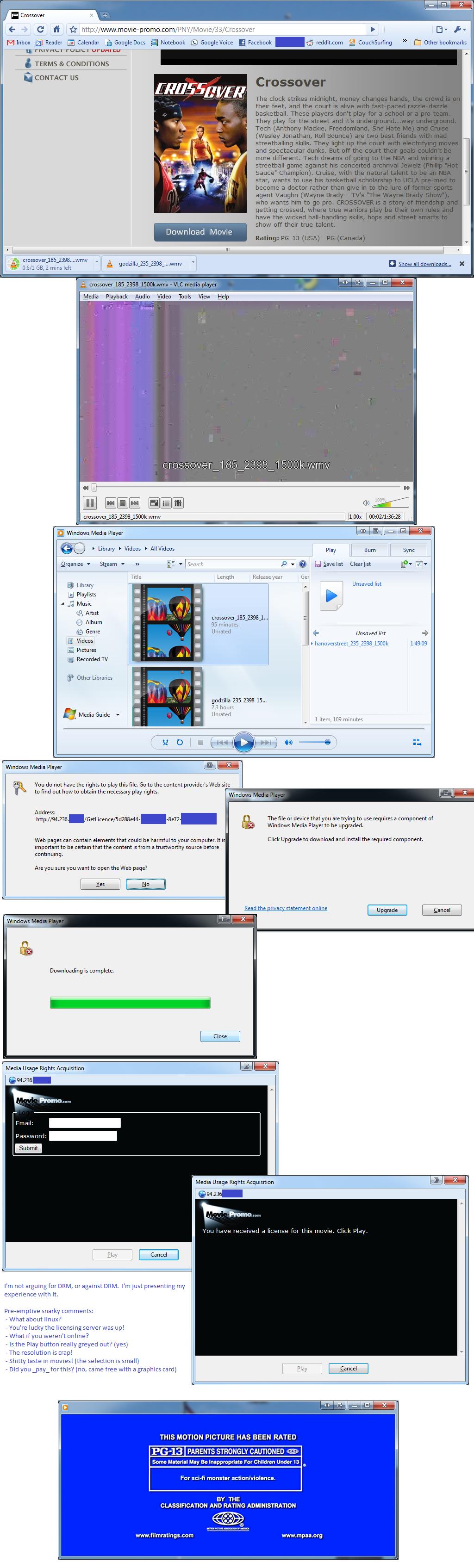The width and height of the screenshot is (474, 1568).
Task: Click the Email input field
Action: [x=85, y=1122]
